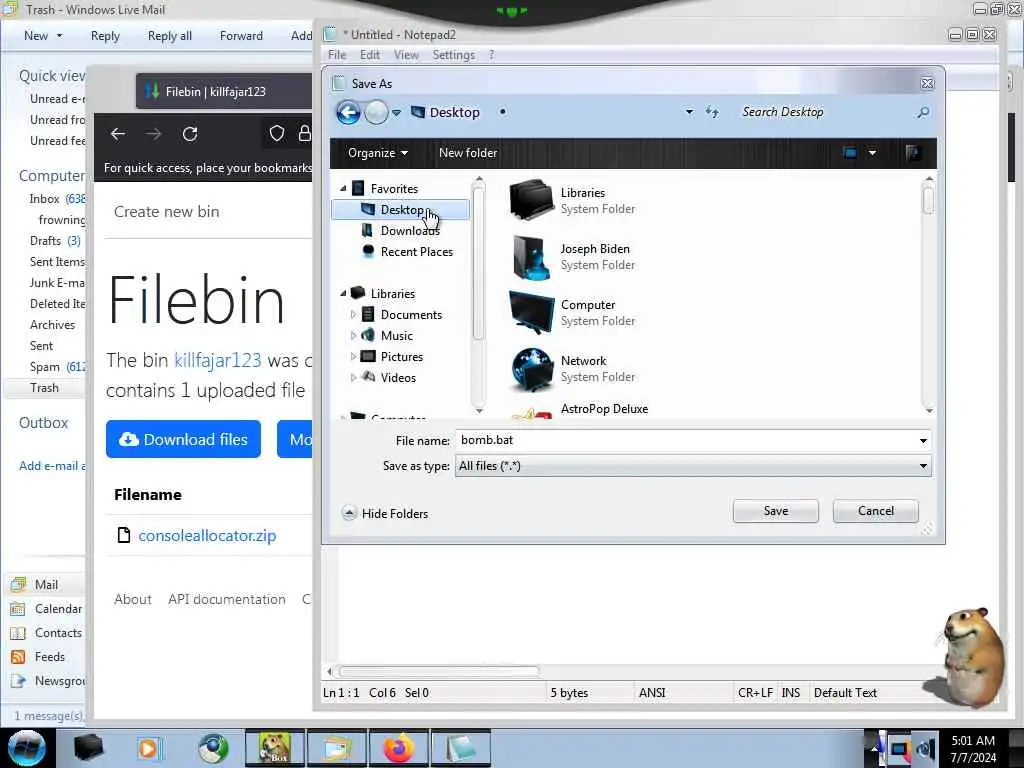Click the refresh icon next to address bar
Viewport: 1024px width, 768px height.
712,112
